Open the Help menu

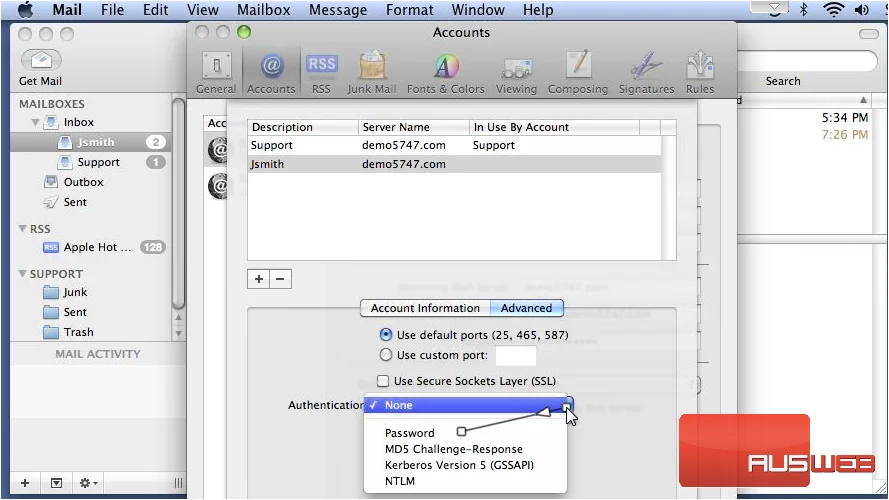coord(537,10)
